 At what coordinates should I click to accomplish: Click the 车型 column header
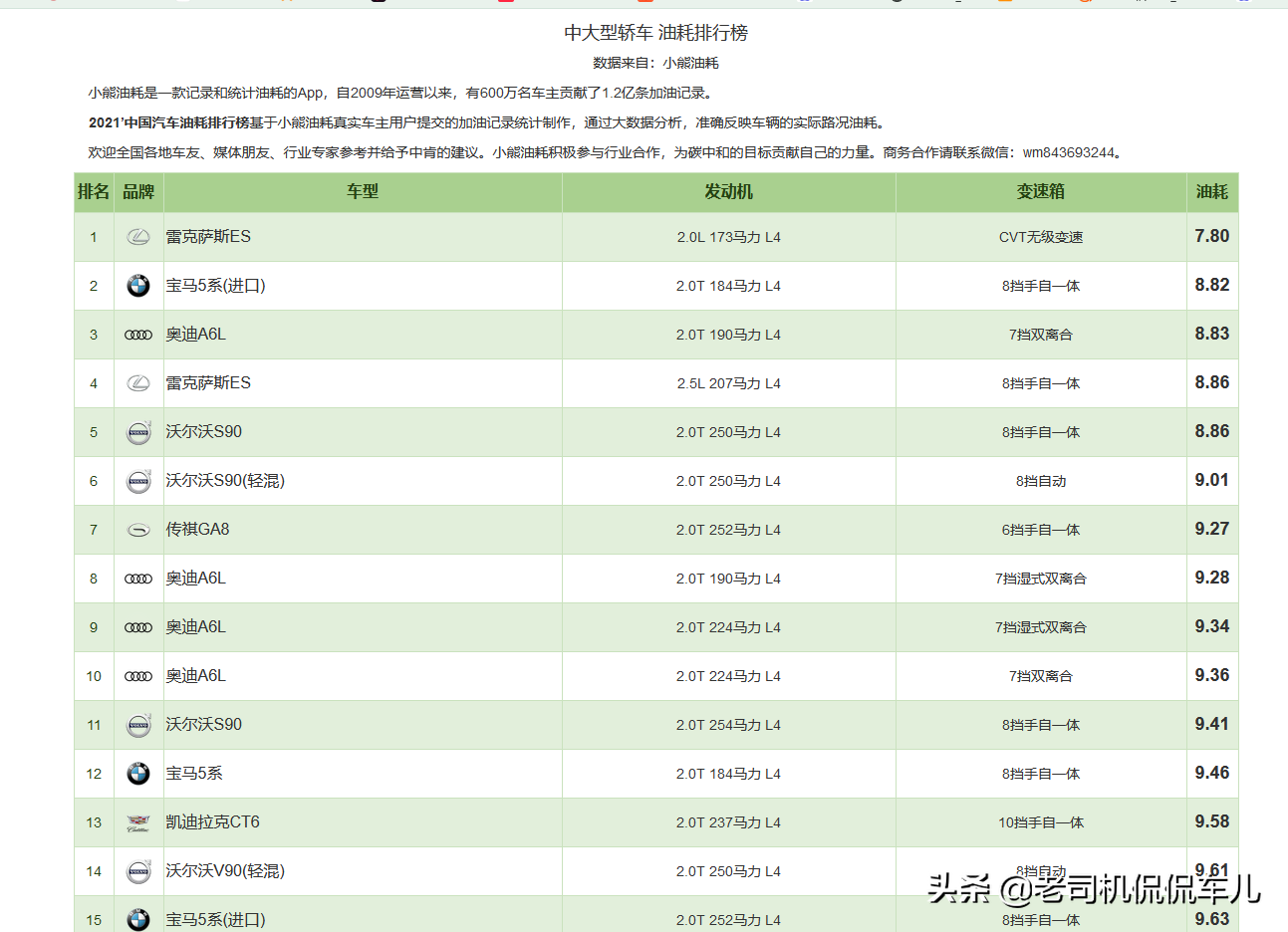[363, 192]
